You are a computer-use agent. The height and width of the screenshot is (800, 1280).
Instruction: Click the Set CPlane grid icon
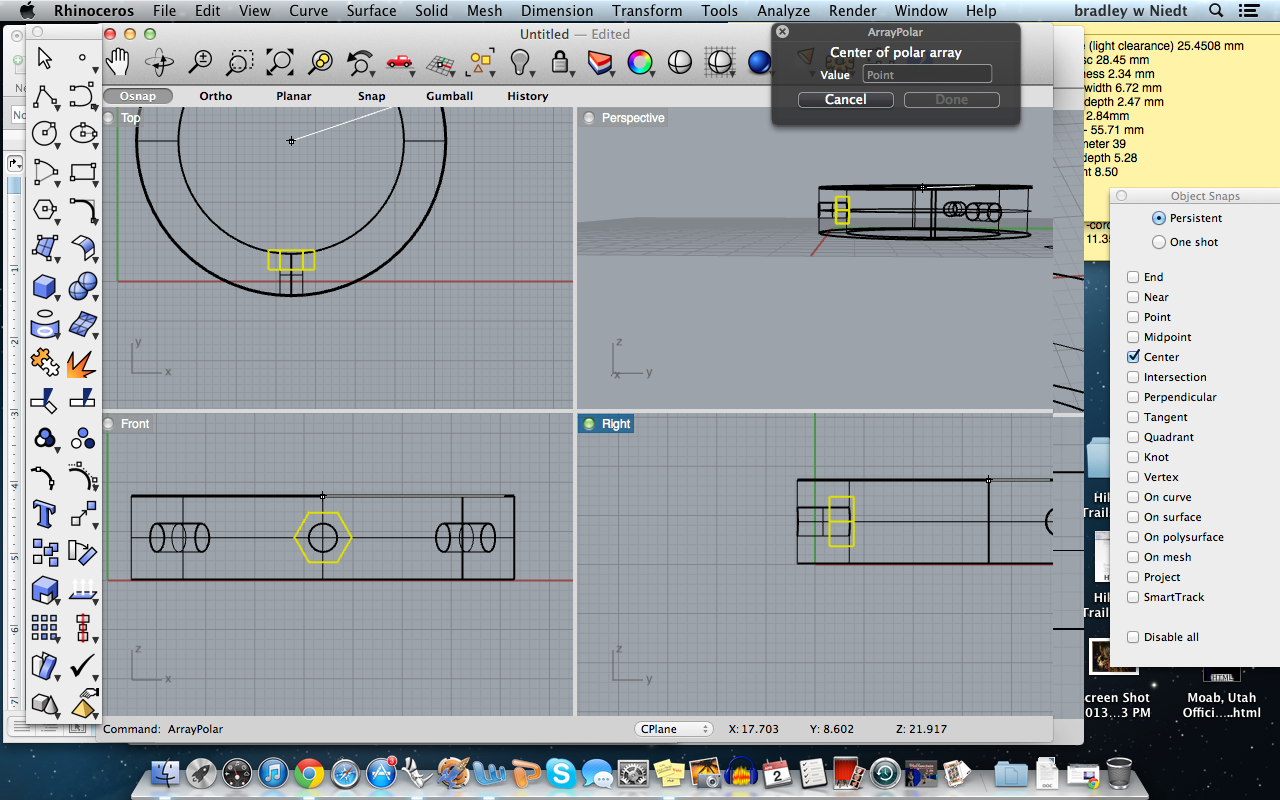(439, 64)
